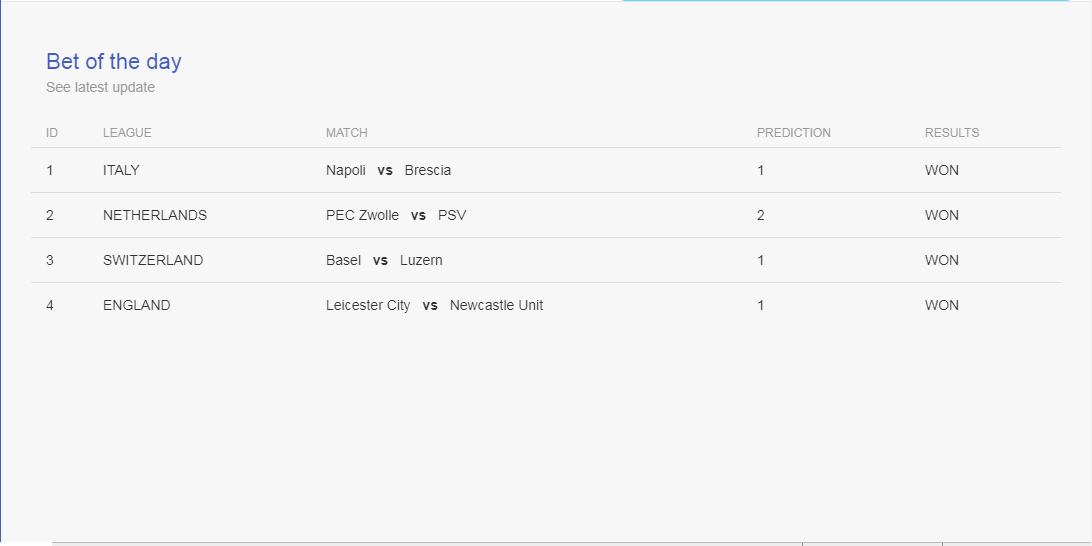Open the PEC Zwolle vs PSV match
The image size is (1092, 546).
point(396,215)
